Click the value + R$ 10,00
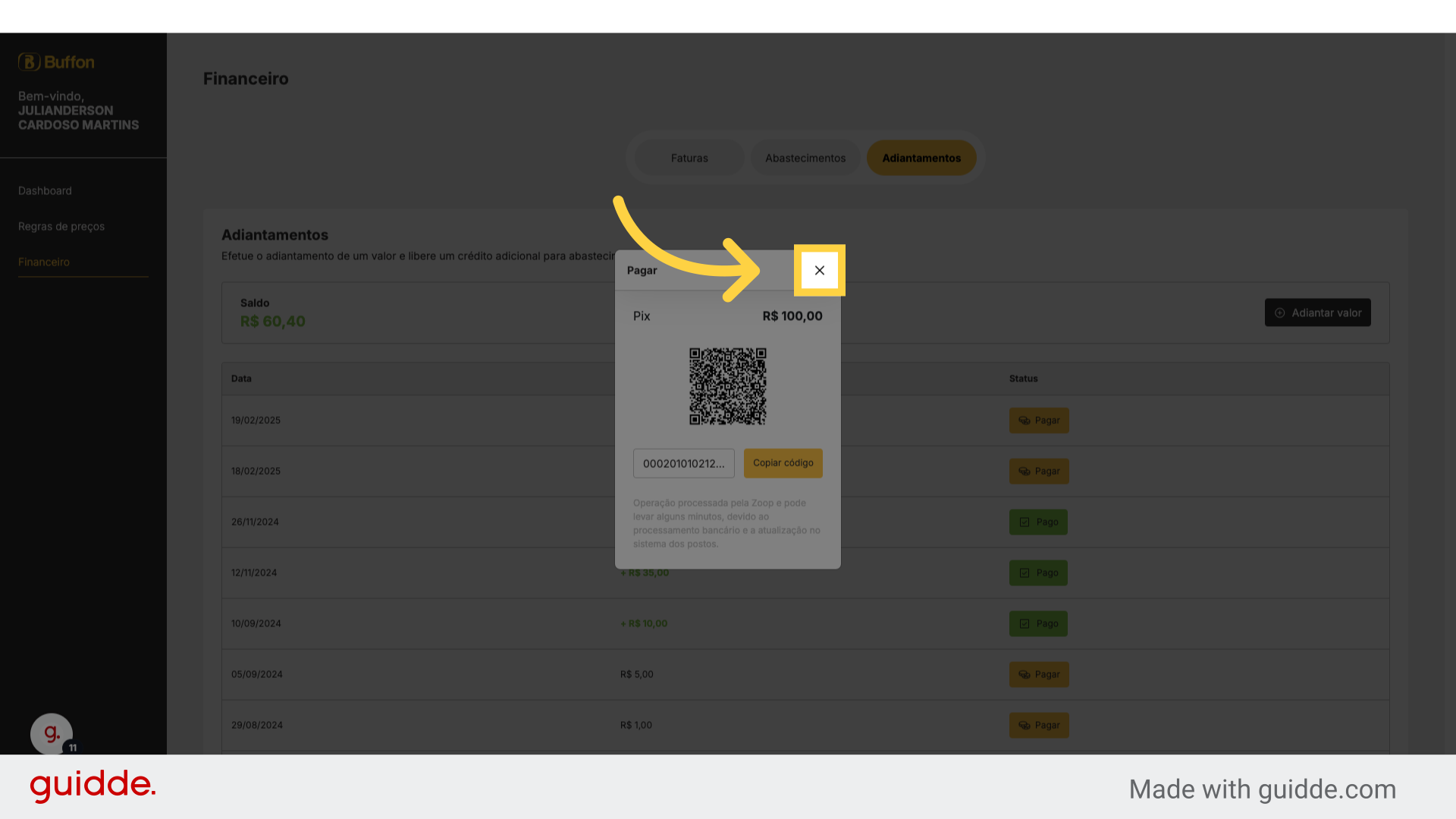The image size is (1456, 819). (x=644, y=623)
